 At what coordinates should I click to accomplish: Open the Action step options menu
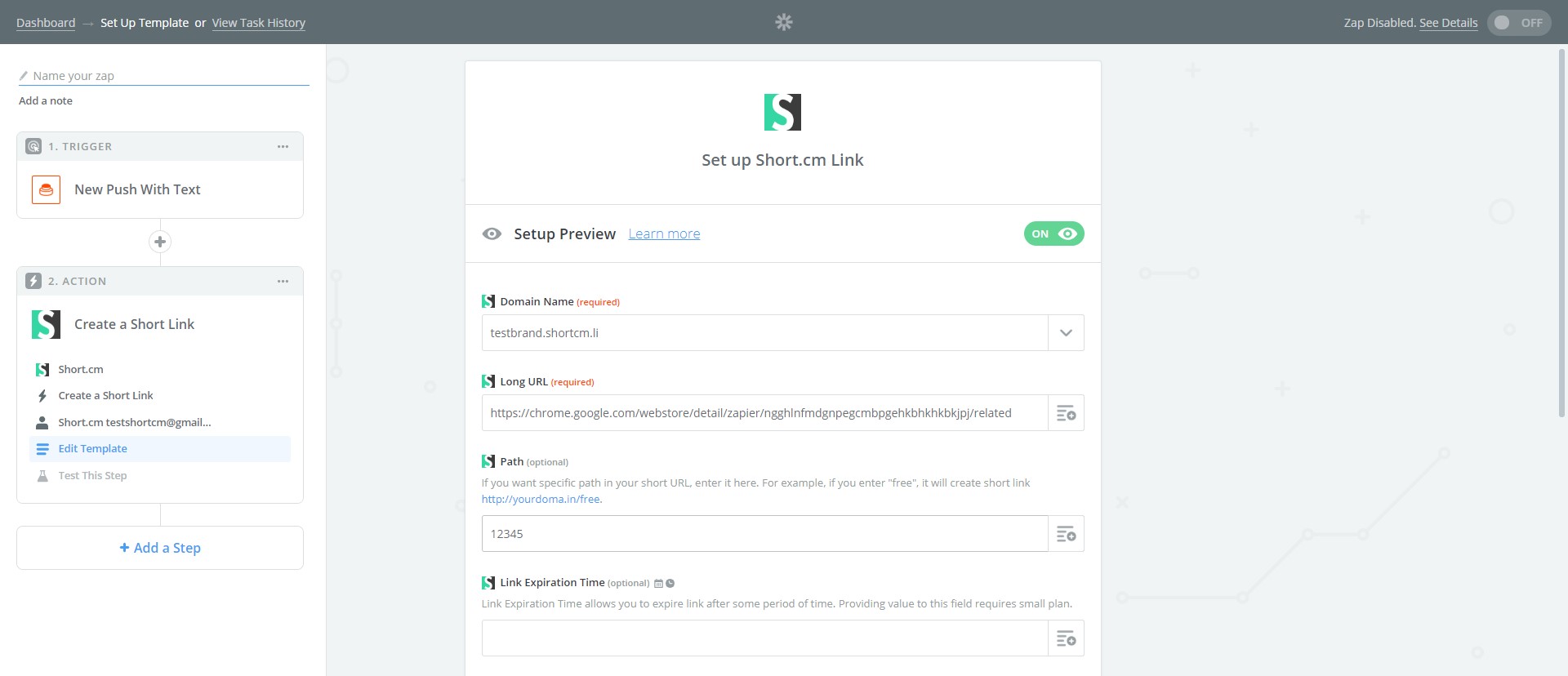283,282
